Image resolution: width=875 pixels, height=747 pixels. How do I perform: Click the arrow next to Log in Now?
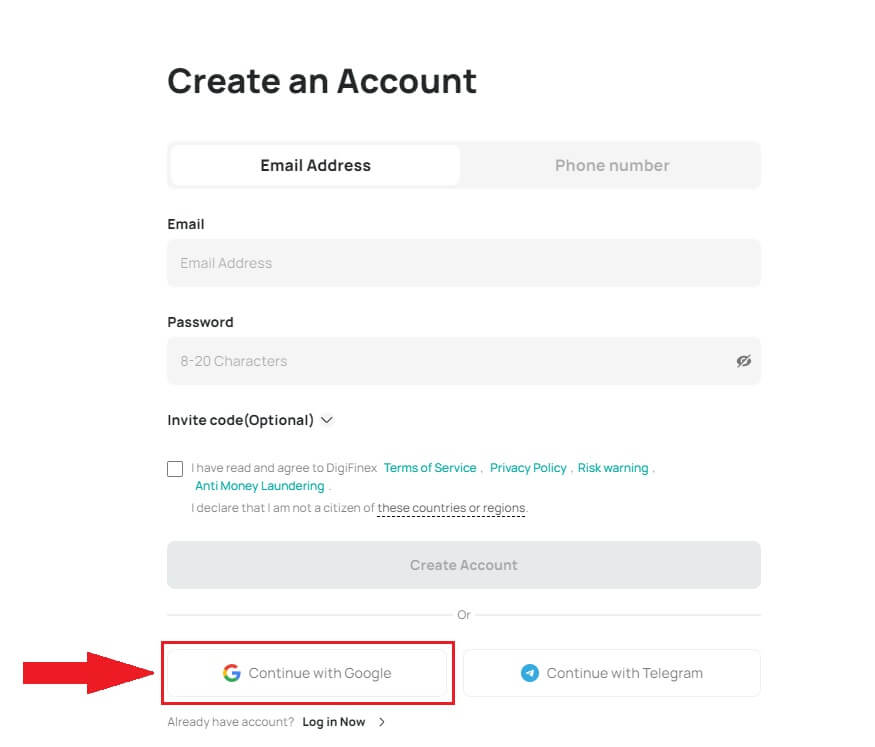[383, 721]
